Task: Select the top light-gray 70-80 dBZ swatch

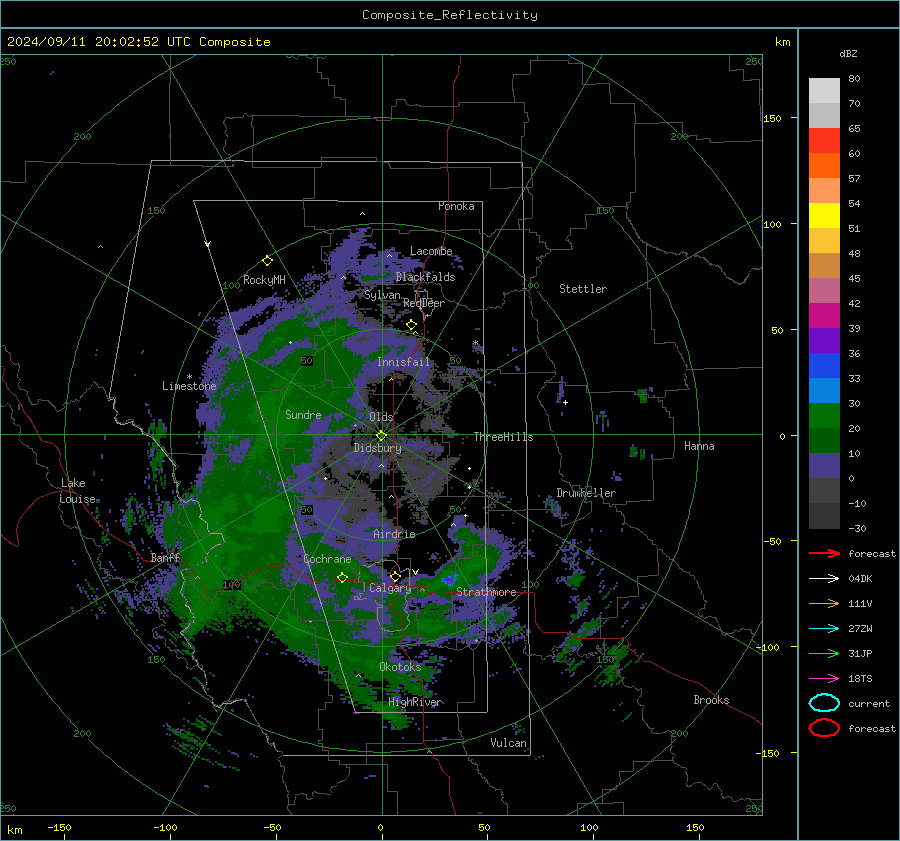Action: pos(824,91)
